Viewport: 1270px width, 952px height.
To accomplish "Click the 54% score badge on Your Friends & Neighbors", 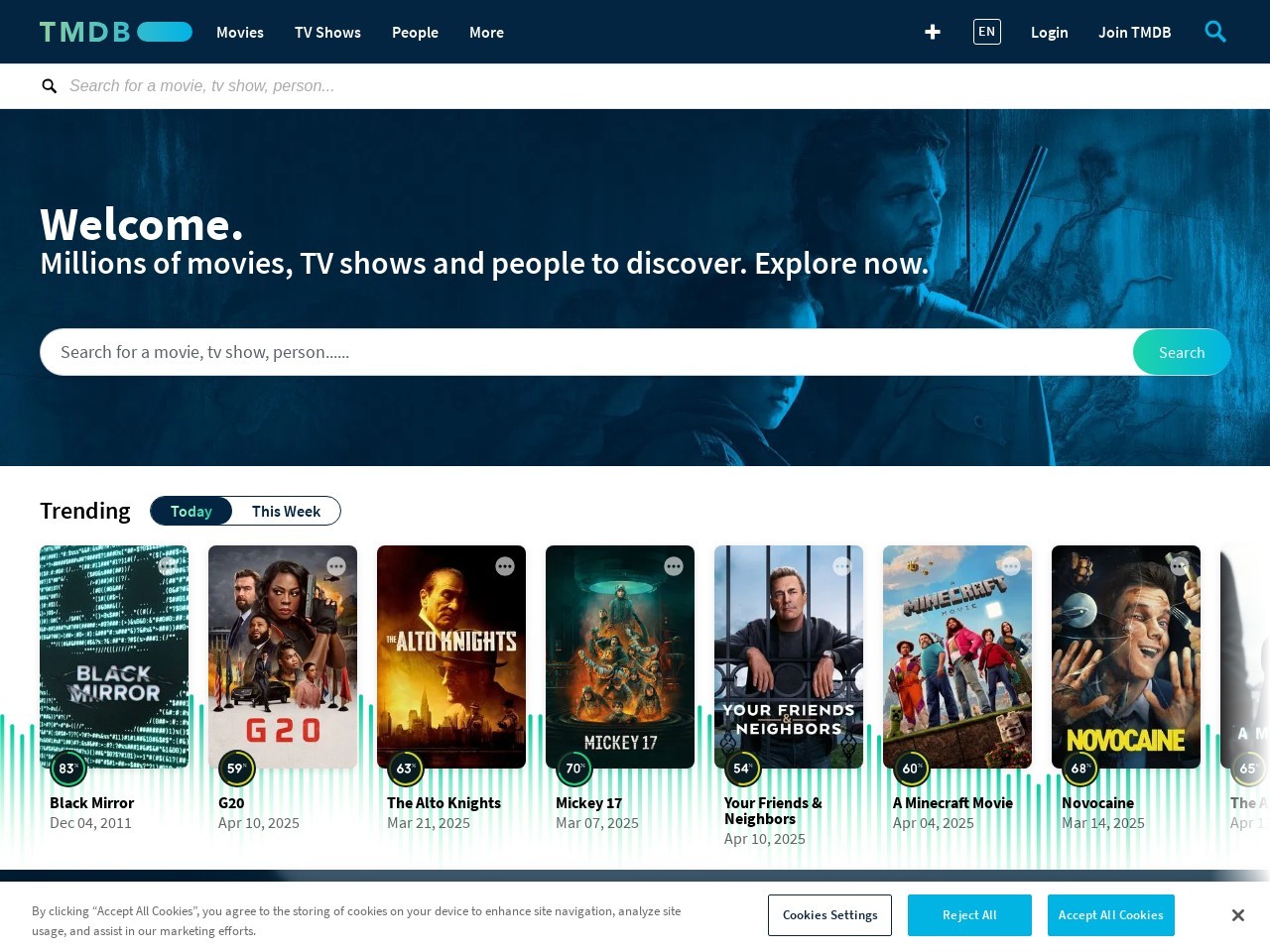I will [x=743, y=769].
